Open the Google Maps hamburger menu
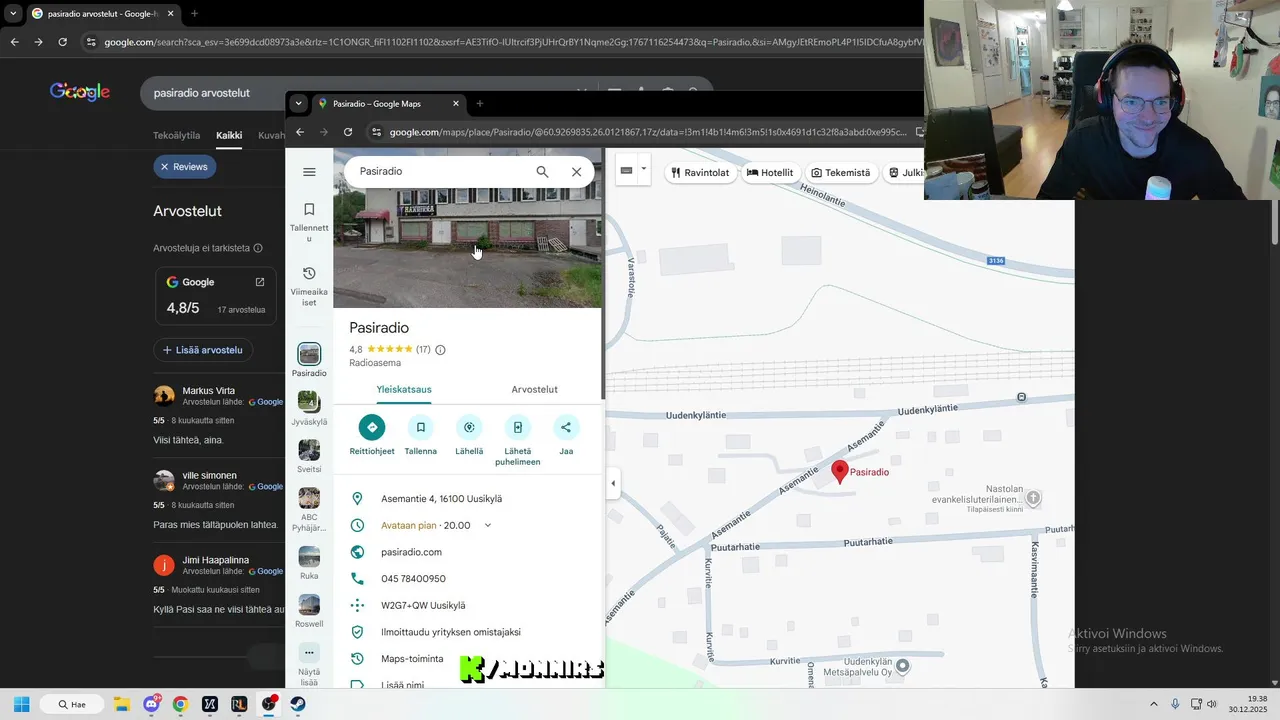 click(309, 172)
